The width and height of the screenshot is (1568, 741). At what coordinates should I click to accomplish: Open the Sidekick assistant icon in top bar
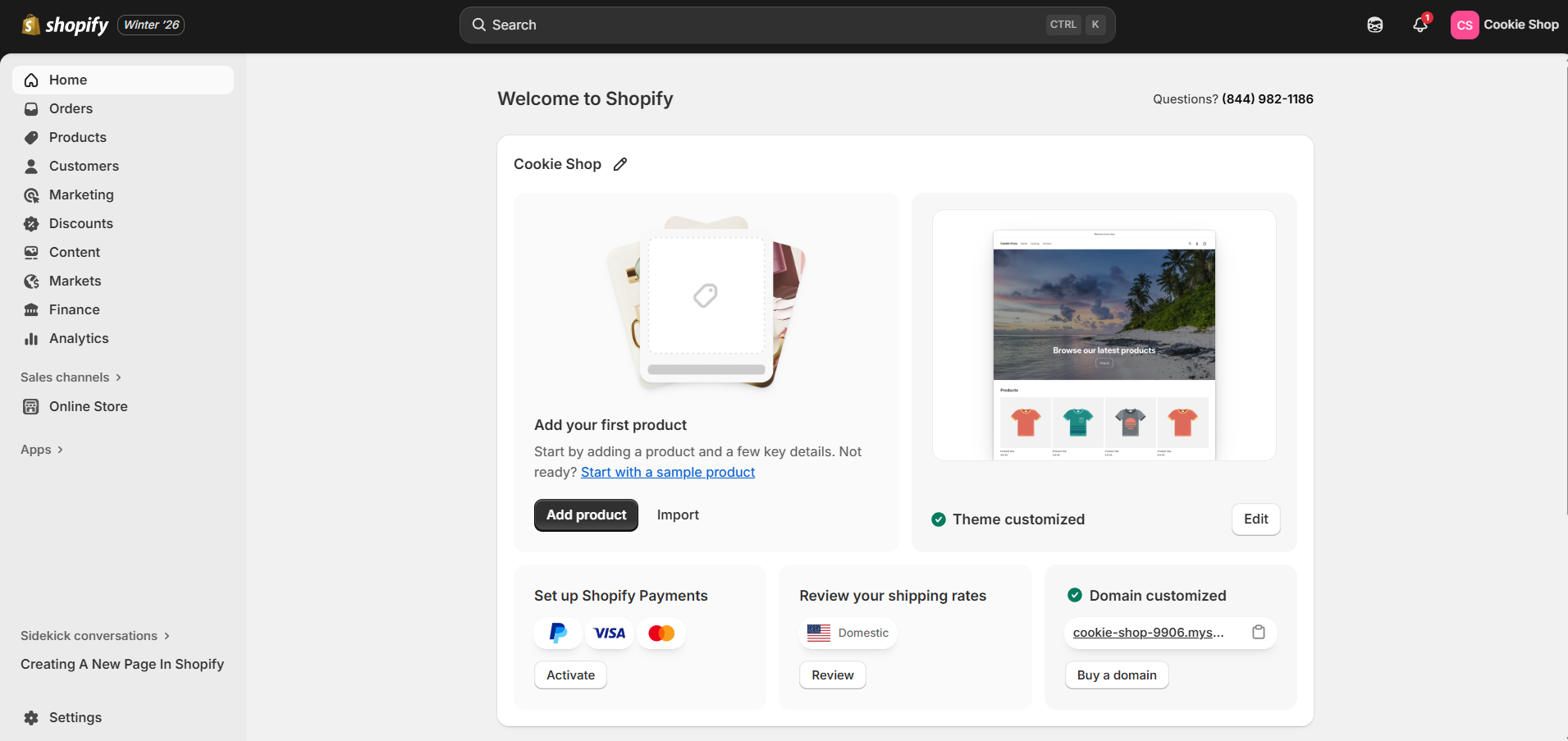(1375, 25)
